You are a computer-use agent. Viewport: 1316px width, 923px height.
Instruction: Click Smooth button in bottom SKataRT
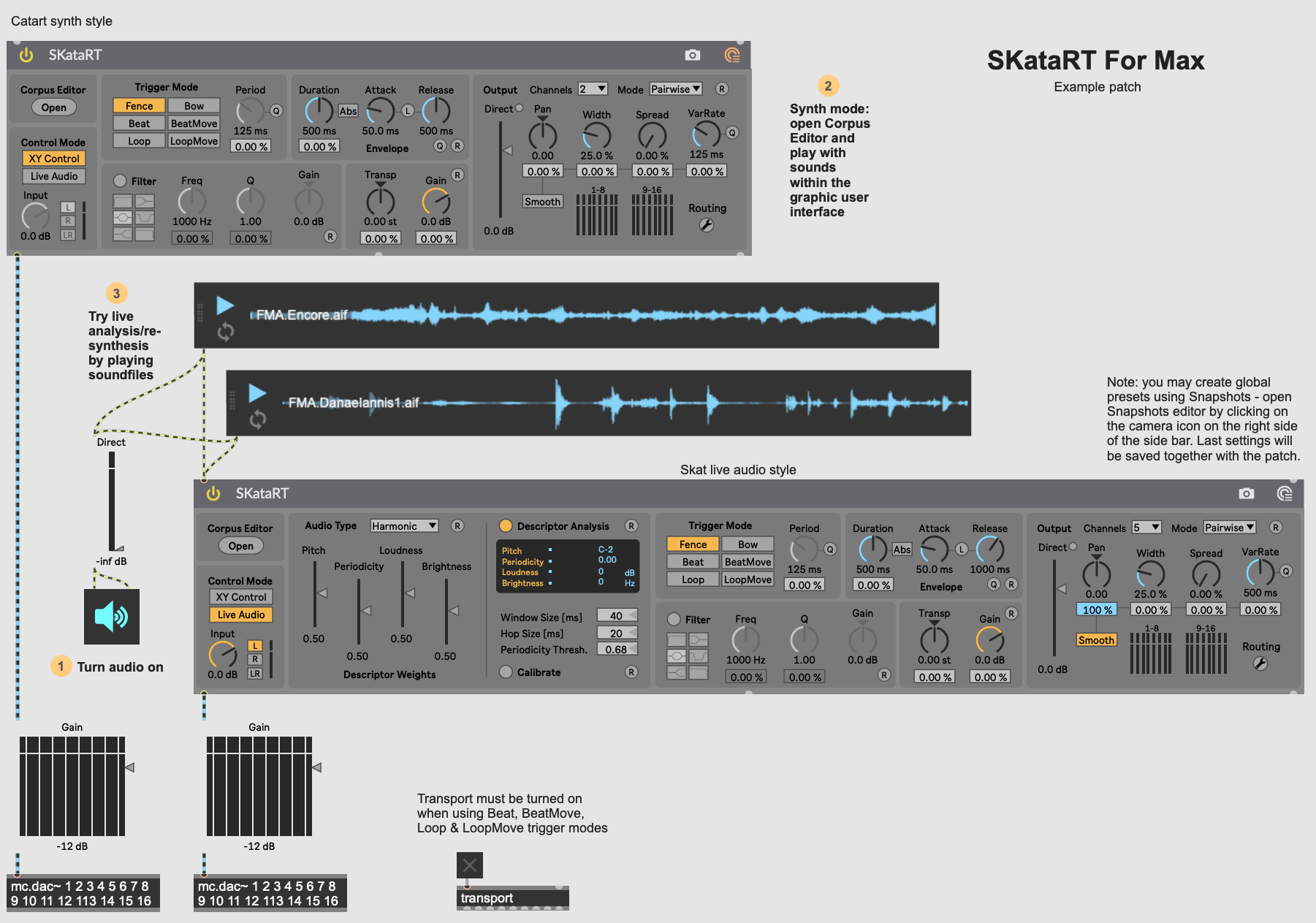click(1096, 640)
